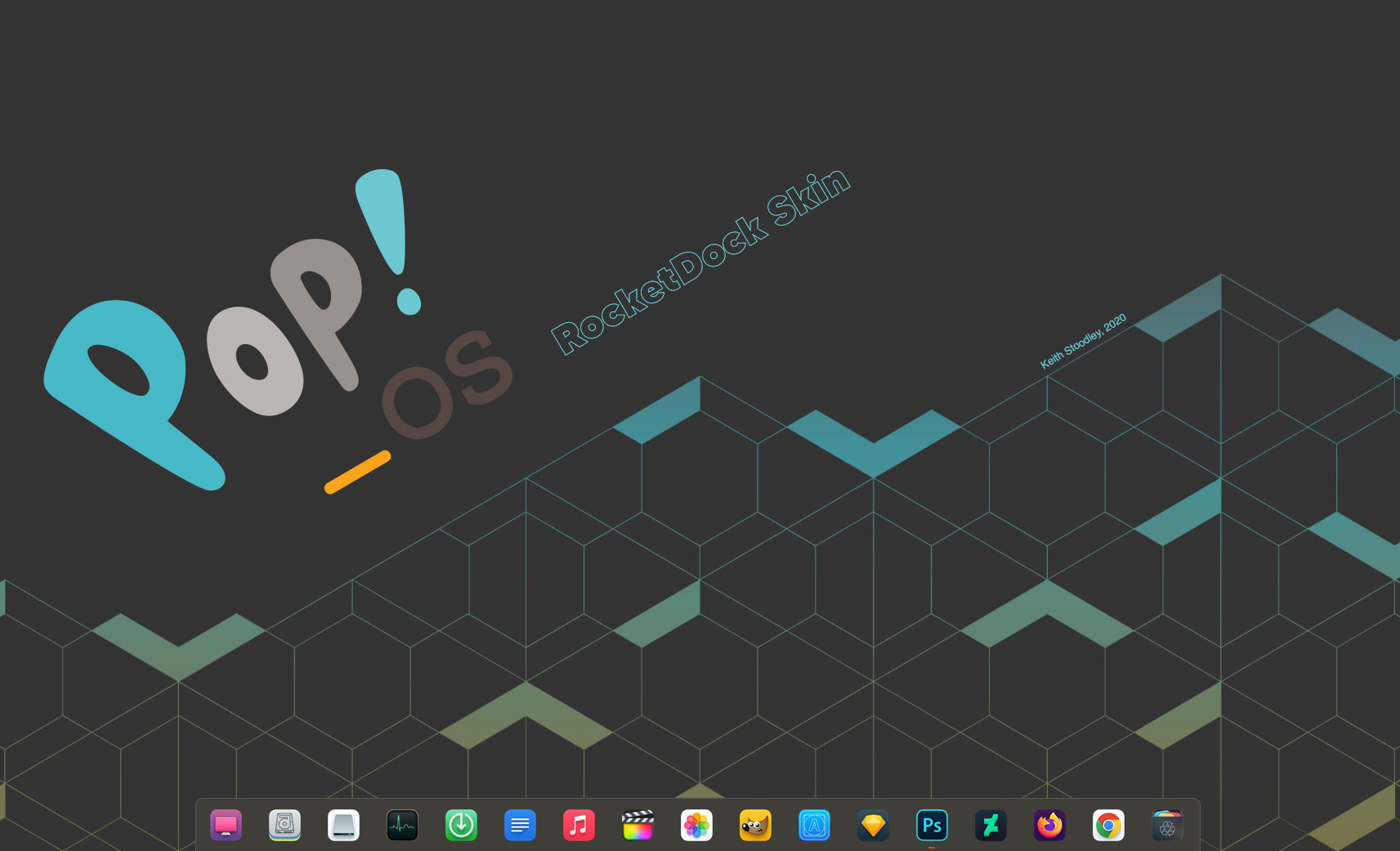Switch to Photoshop in the dock
The width and height of the screenshot is (1400, 851).
(x=932, y=826)
